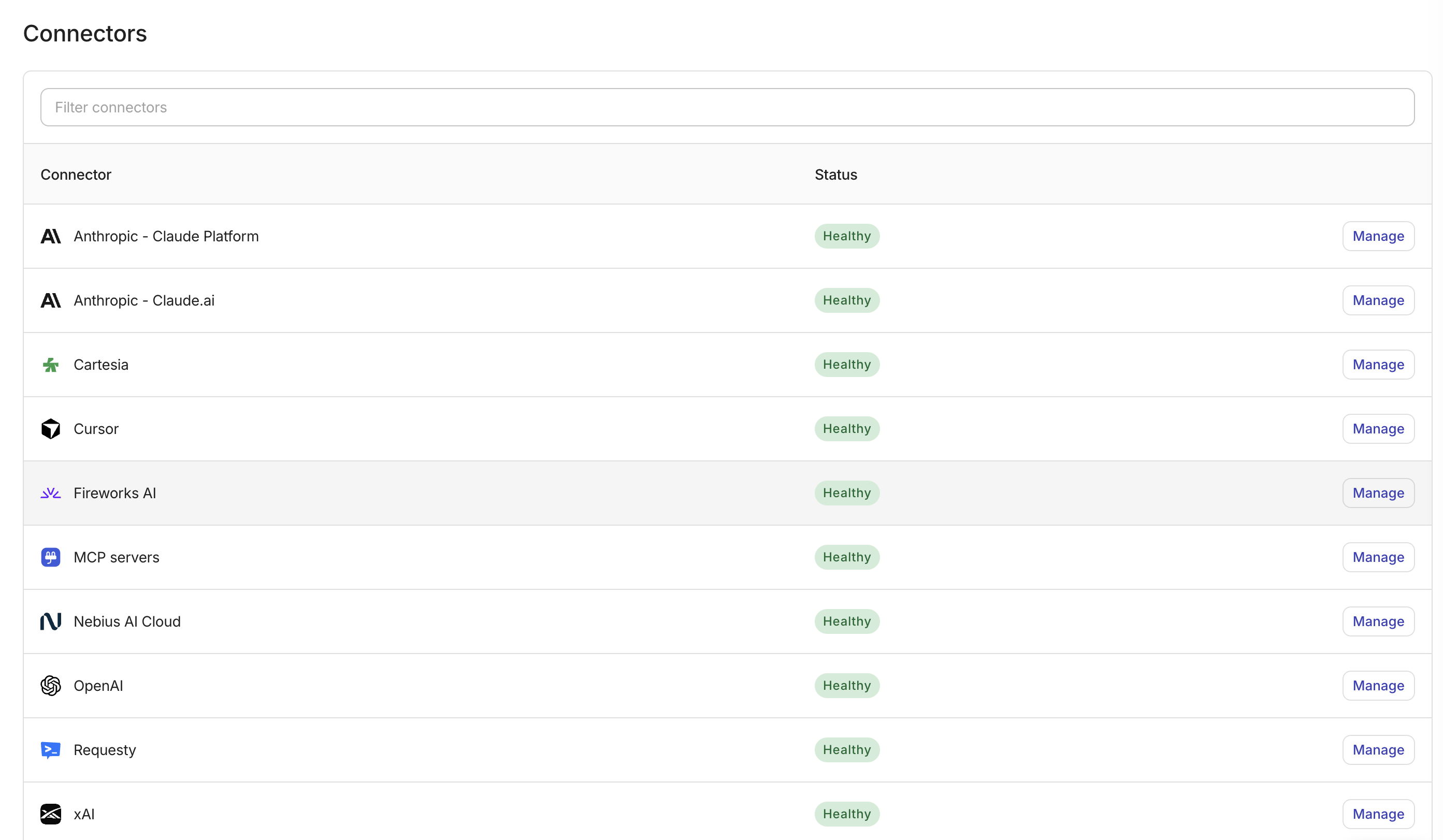Manage the Anthropic - Claude Platform connector
Image resolution: width=1443 pixels, height=840 pixels.
click(1378, 236)
